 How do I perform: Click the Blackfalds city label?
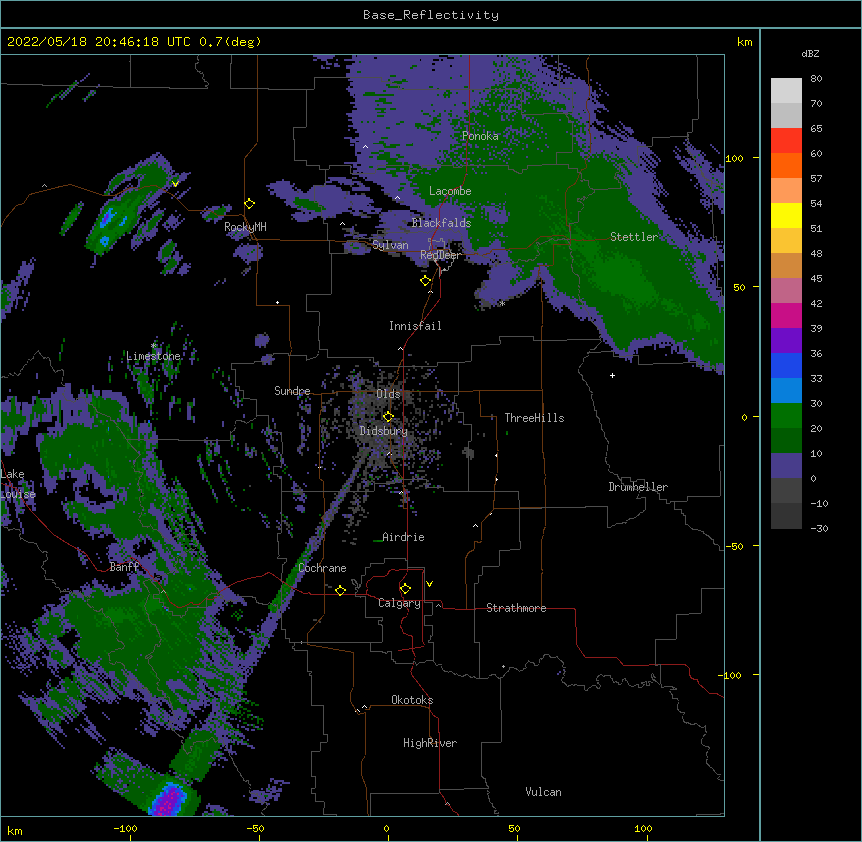[441, 223]
